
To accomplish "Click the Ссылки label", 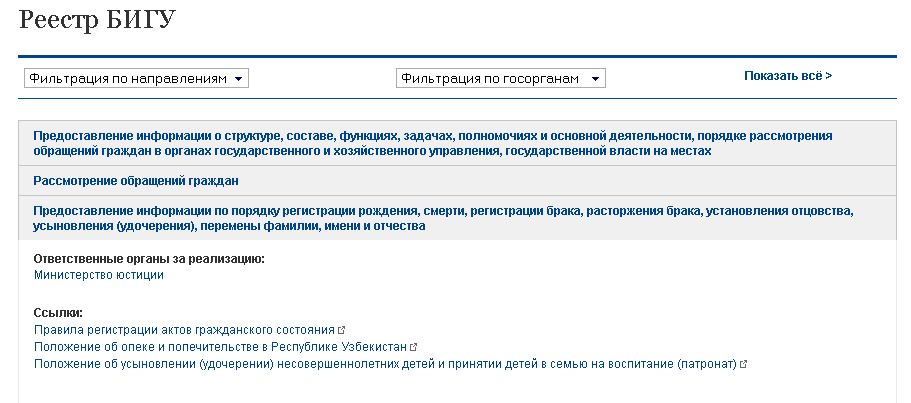I will click(57, 313).
